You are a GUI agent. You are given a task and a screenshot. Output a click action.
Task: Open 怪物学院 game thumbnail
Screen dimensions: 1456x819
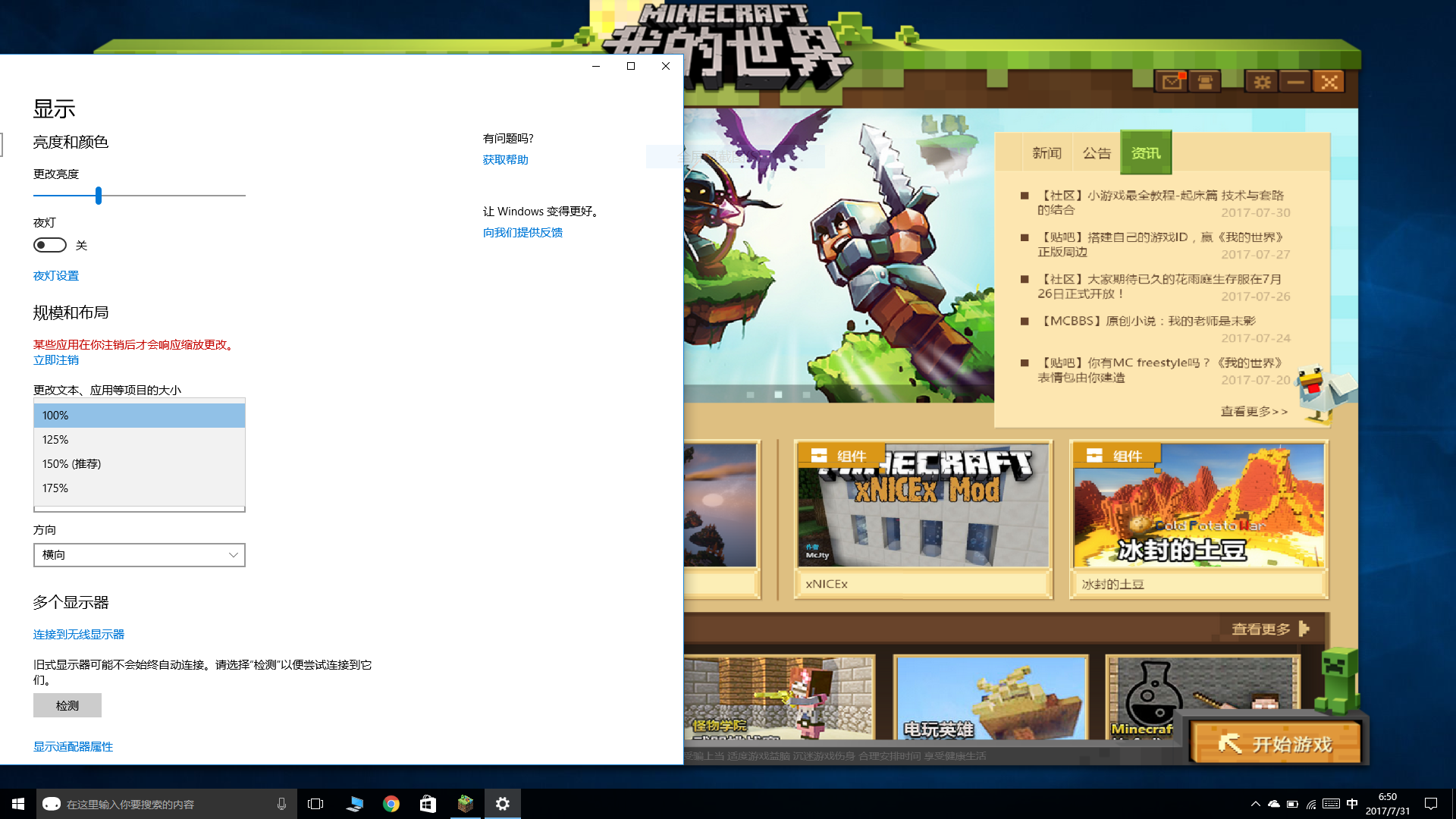tap(779, 698)
